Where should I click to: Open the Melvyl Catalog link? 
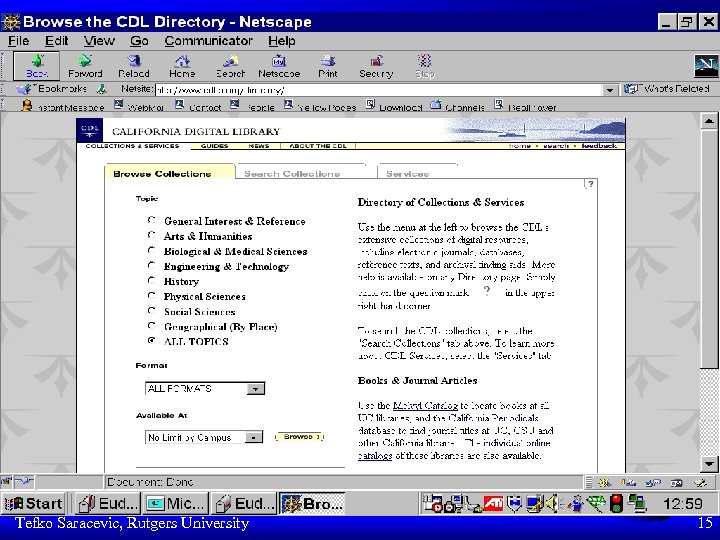425,405
